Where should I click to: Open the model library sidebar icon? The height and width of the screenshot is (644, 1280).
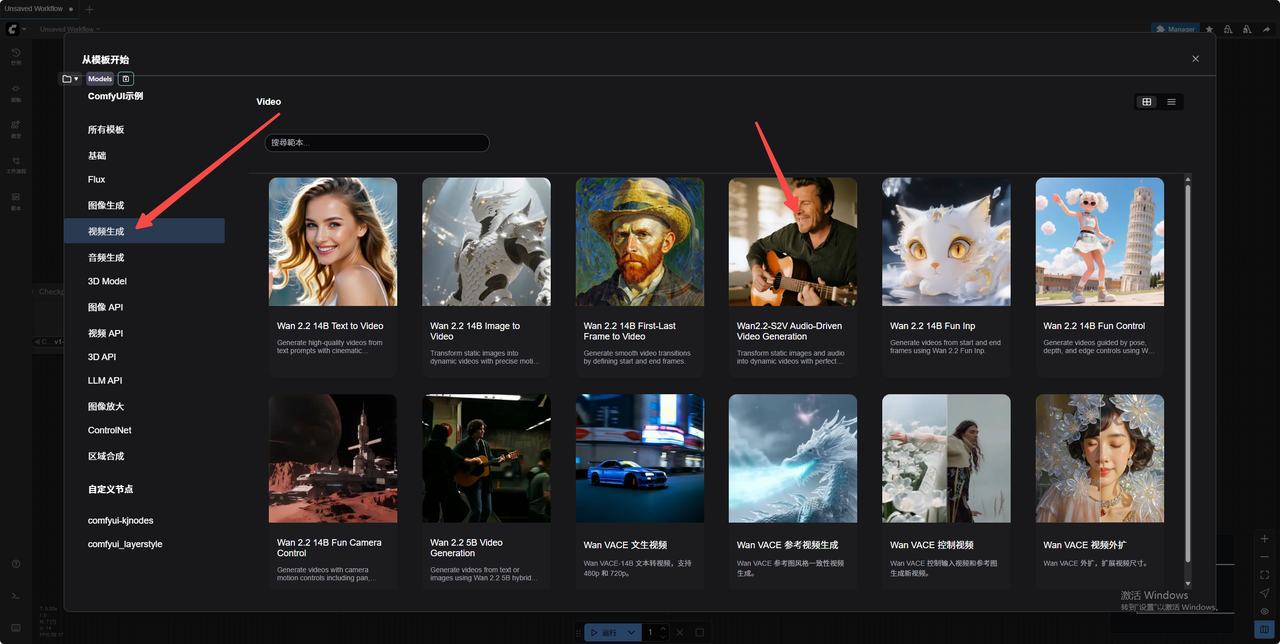point(16,127)
